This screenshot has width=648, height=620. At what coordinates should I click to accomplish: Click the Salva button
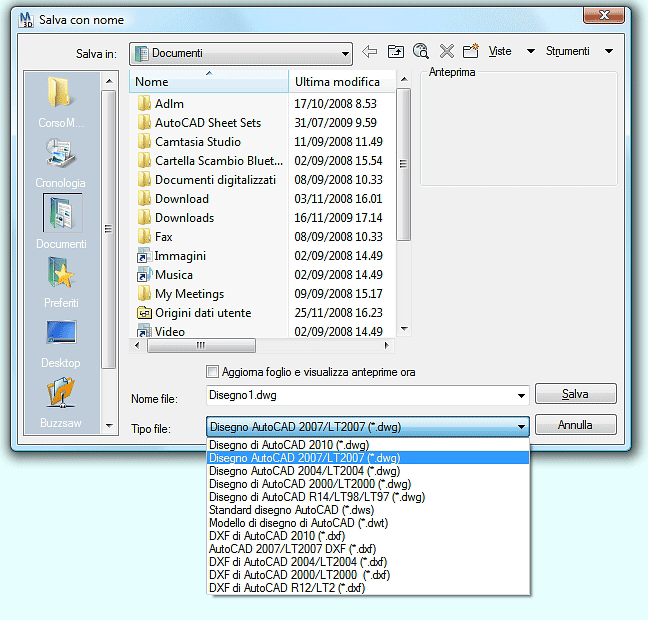click(x=576, y=393)
